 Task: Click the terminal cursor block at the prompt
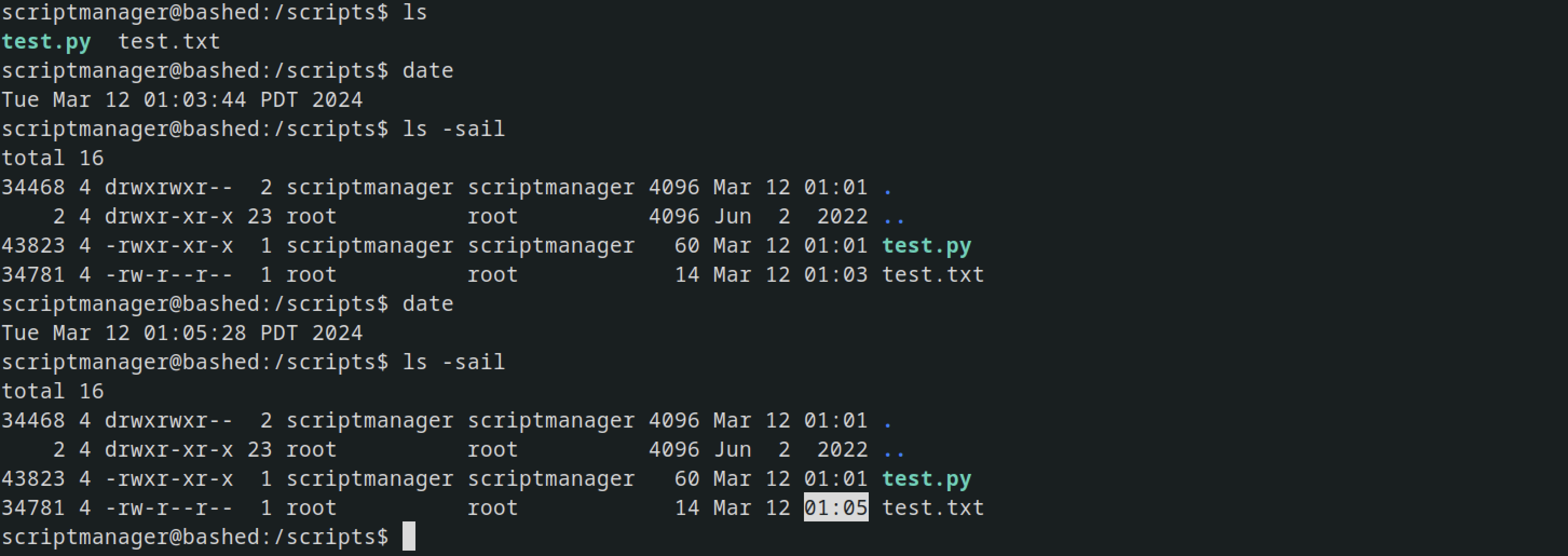click(x=409, y=536)
